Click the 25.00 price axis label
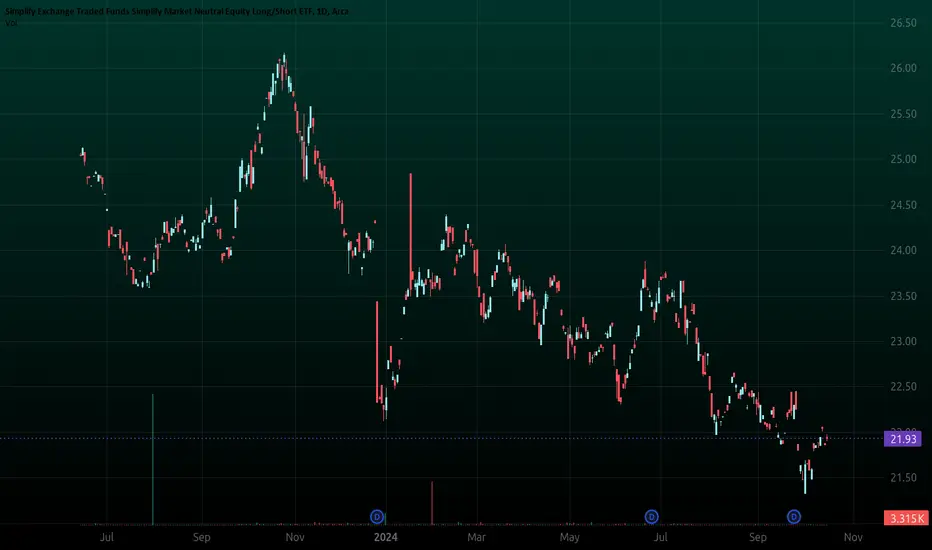932x550 pixels. pos(903,159)
